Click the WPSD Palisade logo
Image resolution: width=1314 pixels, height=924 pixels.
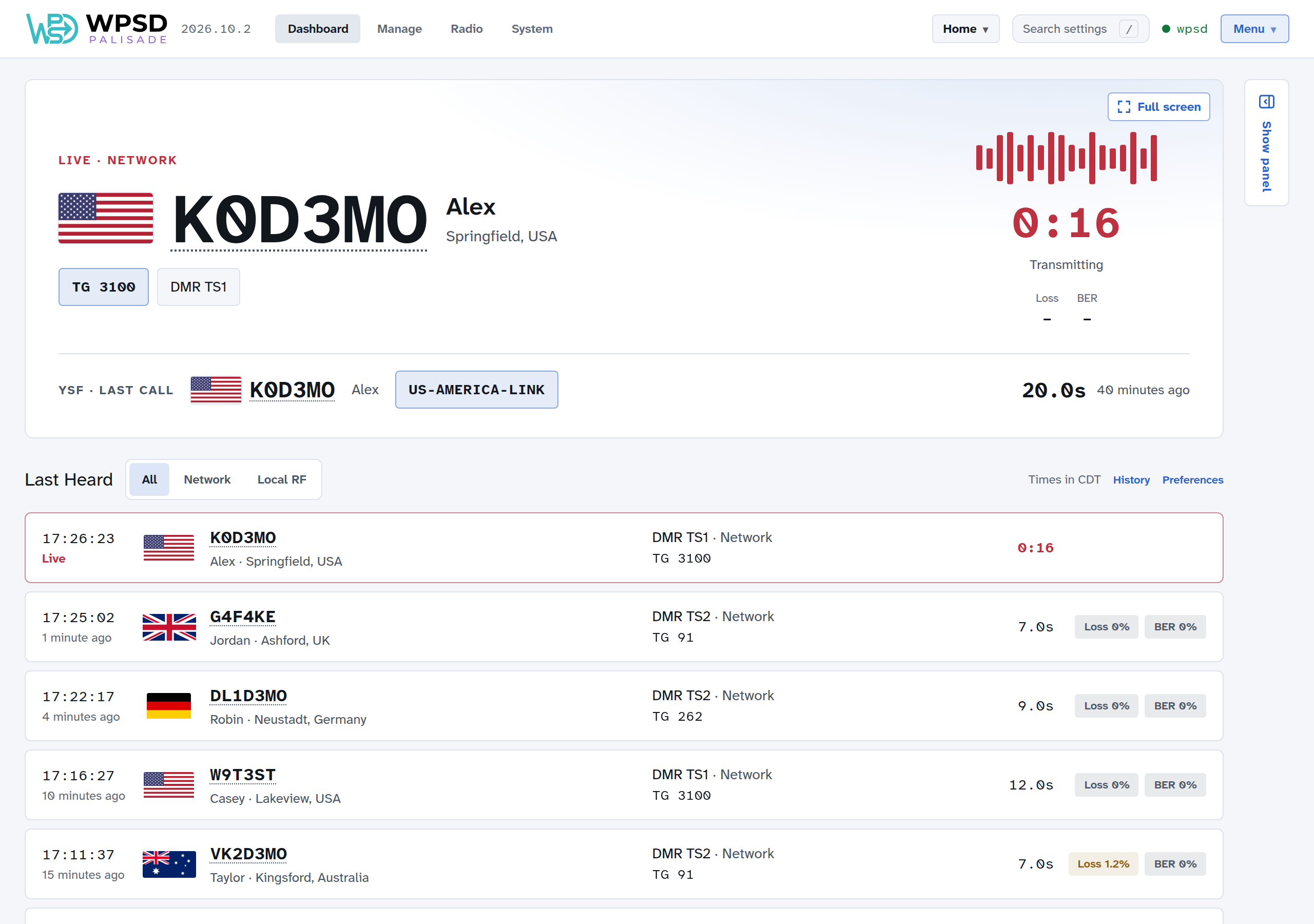tap(96, 29)
